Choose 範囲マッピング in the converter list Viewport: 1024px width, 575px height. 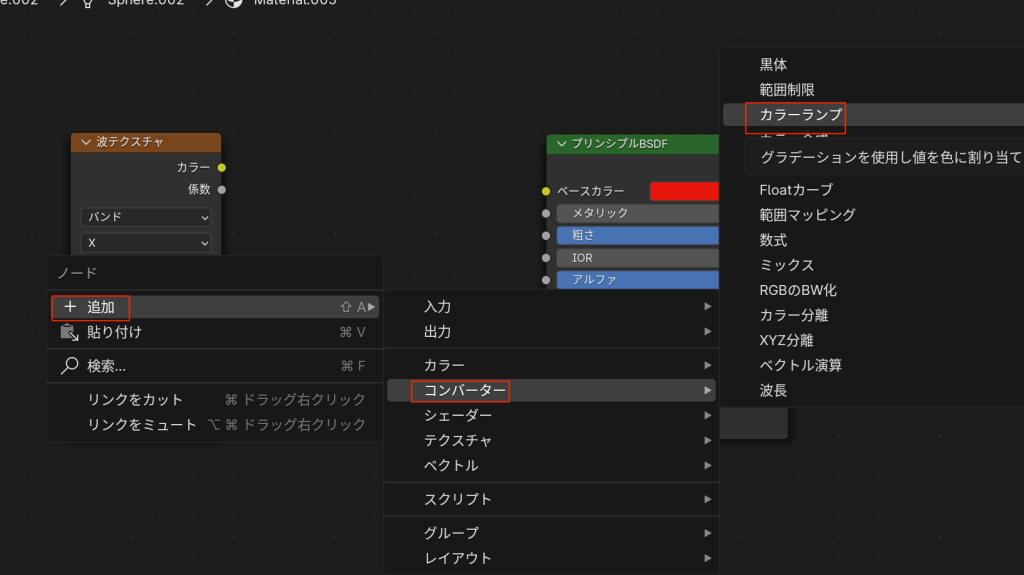[807, 215]
